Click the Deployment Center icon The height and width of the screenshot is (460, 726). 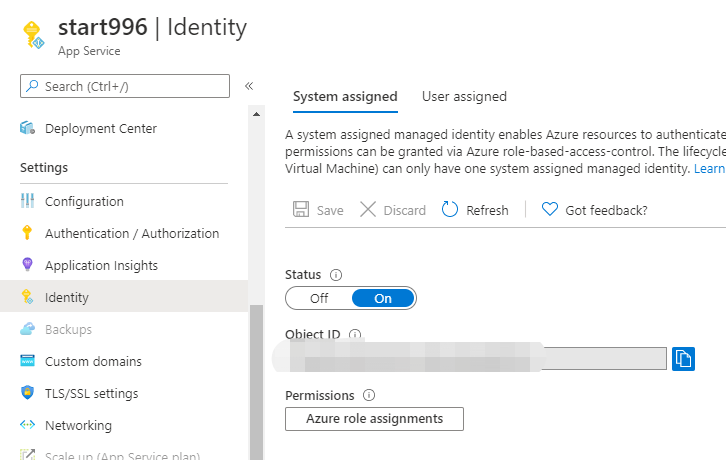(27, 128)
